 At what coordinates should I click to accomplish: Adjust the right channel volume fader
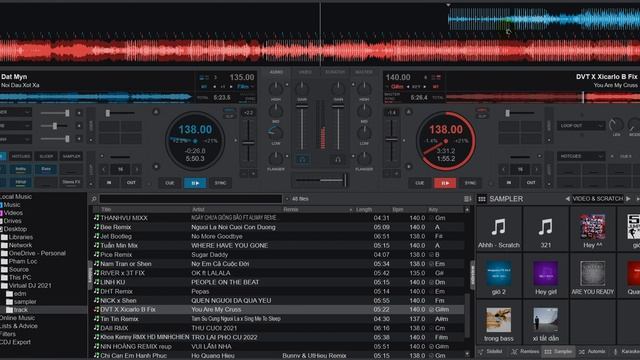pos(338,127)
